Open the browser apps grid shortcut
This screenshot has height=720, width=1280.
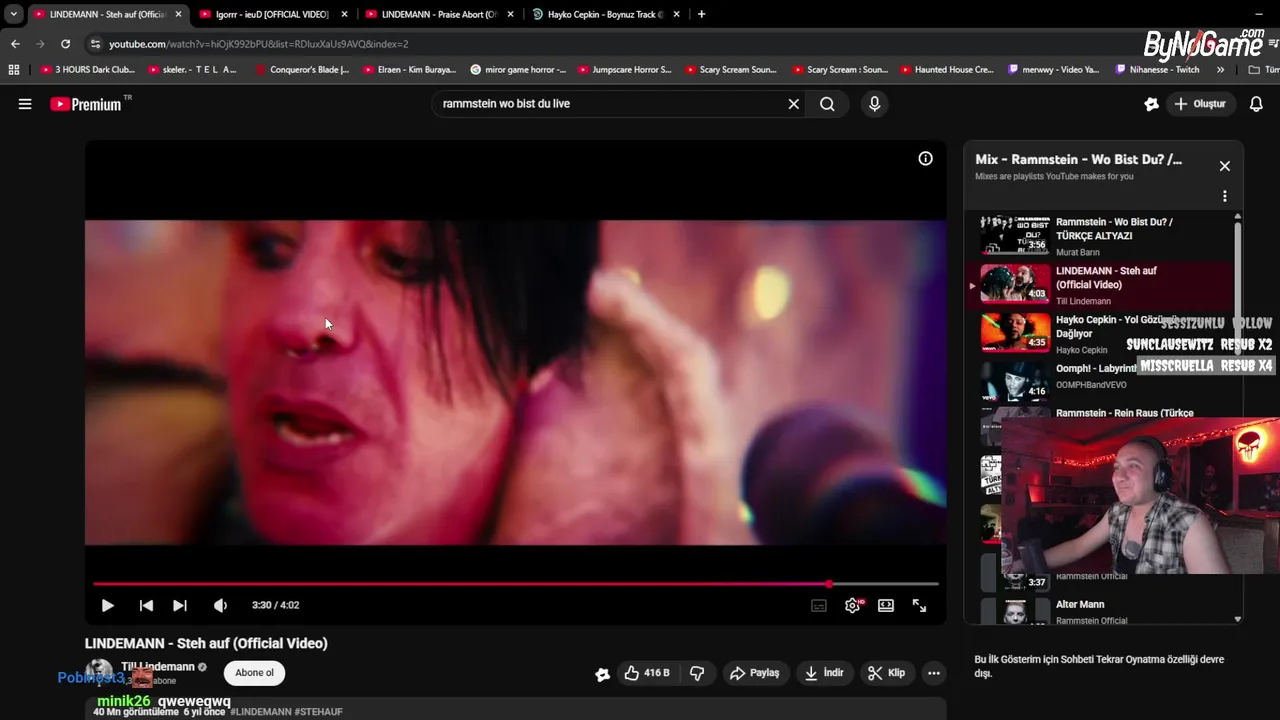[x=14, y=70]
